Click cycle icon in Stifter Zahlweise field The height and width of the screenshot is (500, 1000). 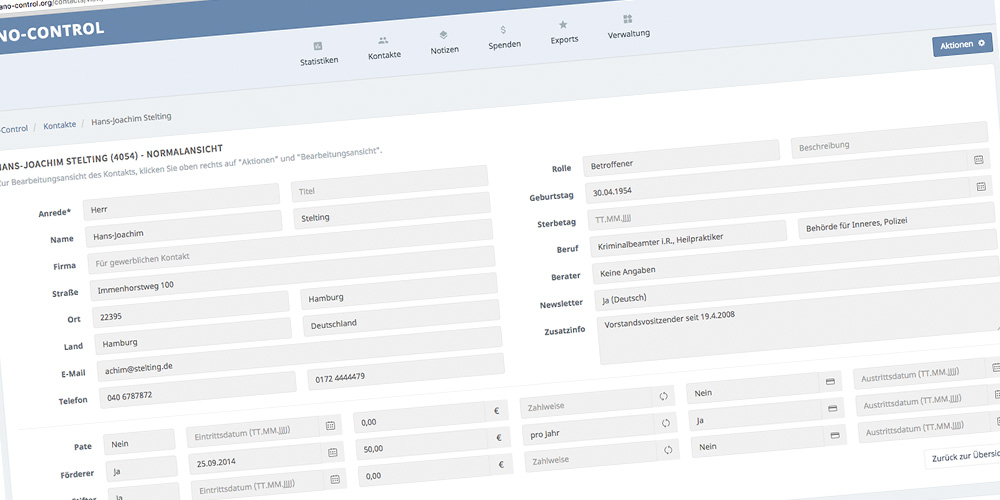click(668, 450)
